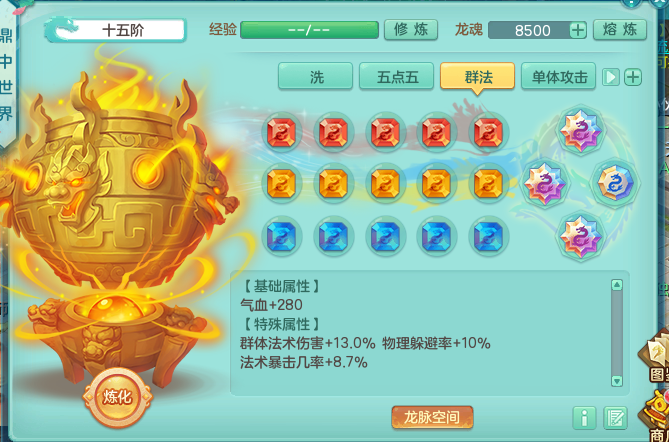
Task: Open the 单体攻击 tab
Action: 558,76
